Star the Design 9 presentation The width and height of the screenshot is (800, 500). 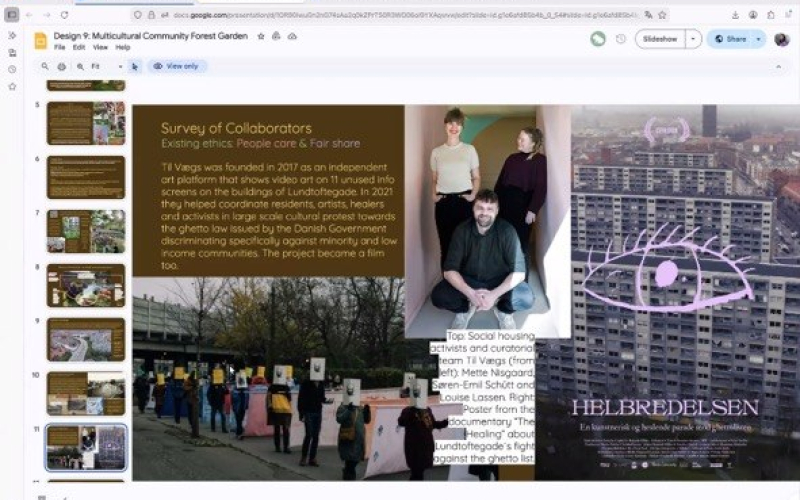[261, 36]
